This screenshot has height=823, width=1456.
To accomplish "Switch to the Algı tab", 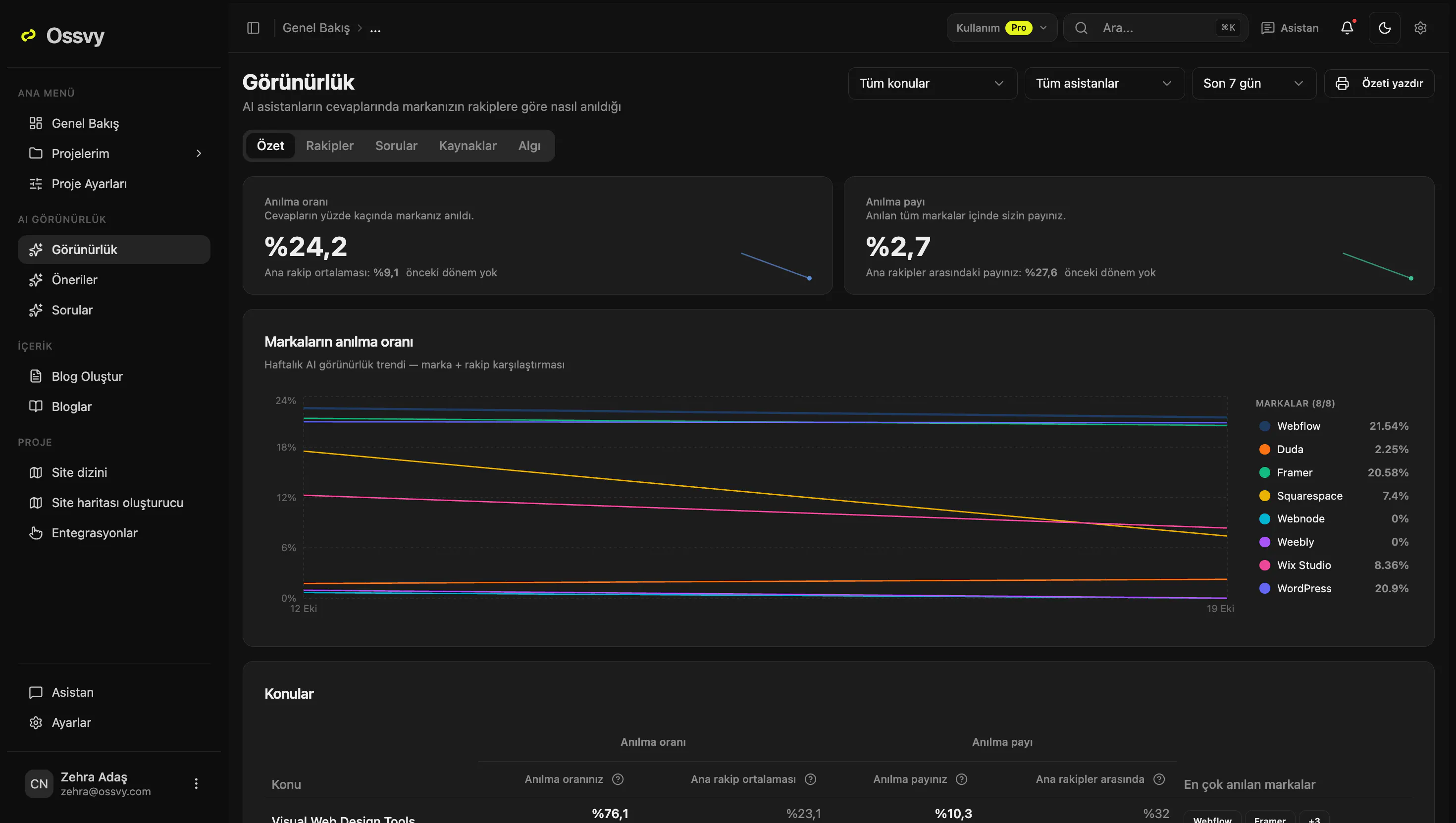I will pyautogui.click(x=529, y=146).
